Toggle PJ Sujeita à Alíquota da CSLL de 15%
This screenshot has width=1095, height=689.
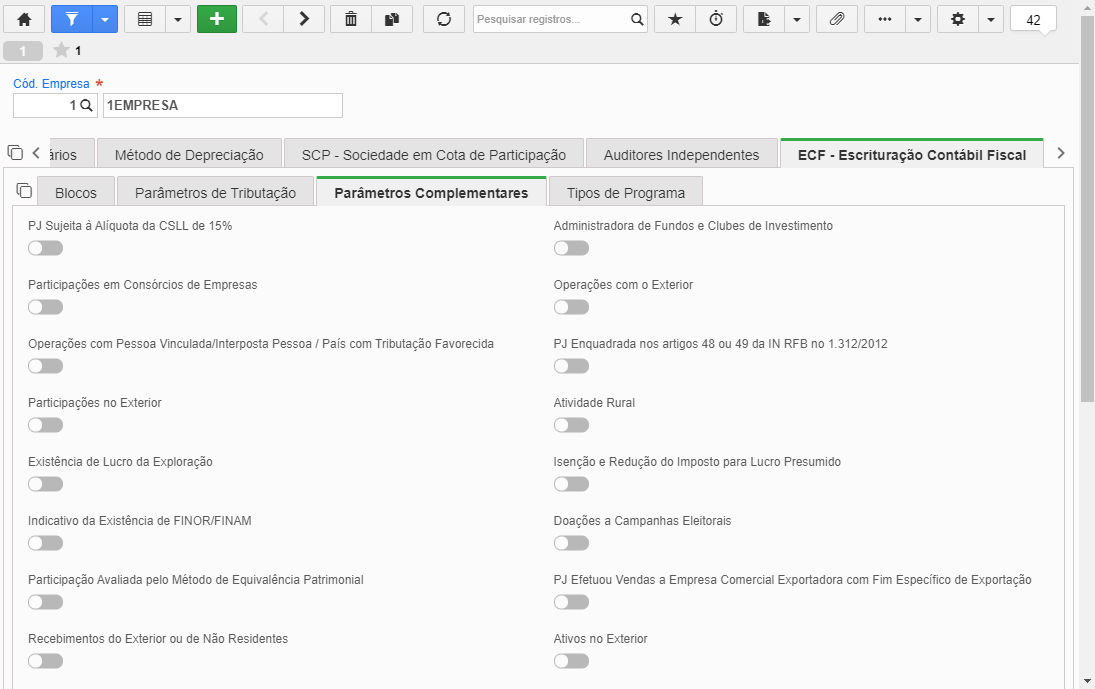[45, 248]
